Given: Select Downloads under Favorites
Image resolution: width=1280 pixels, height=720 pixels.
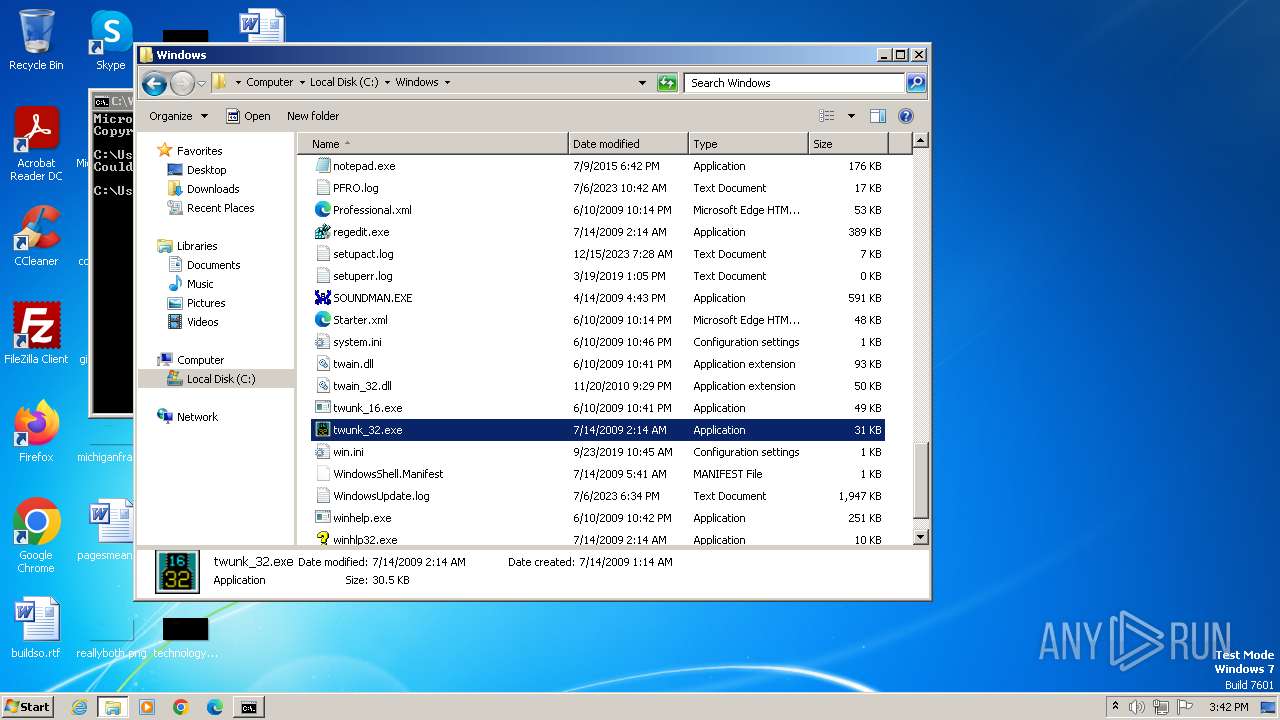Looking at the screenshot, I should (213, 189).
